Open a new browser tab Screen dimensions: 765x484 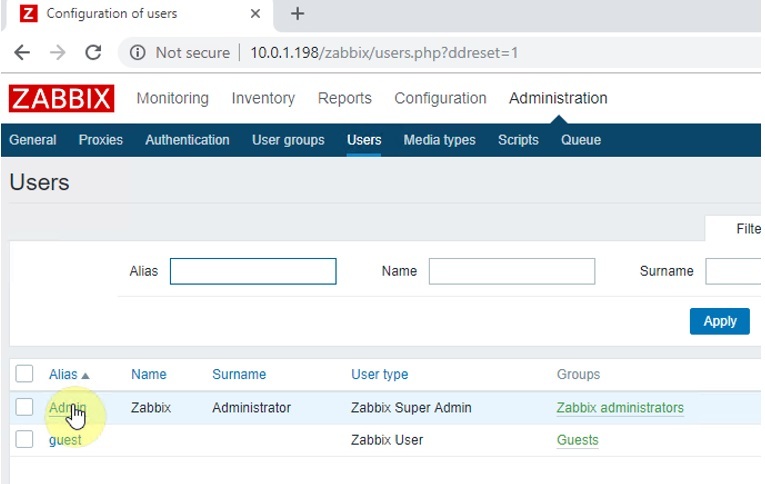(297, 14)
